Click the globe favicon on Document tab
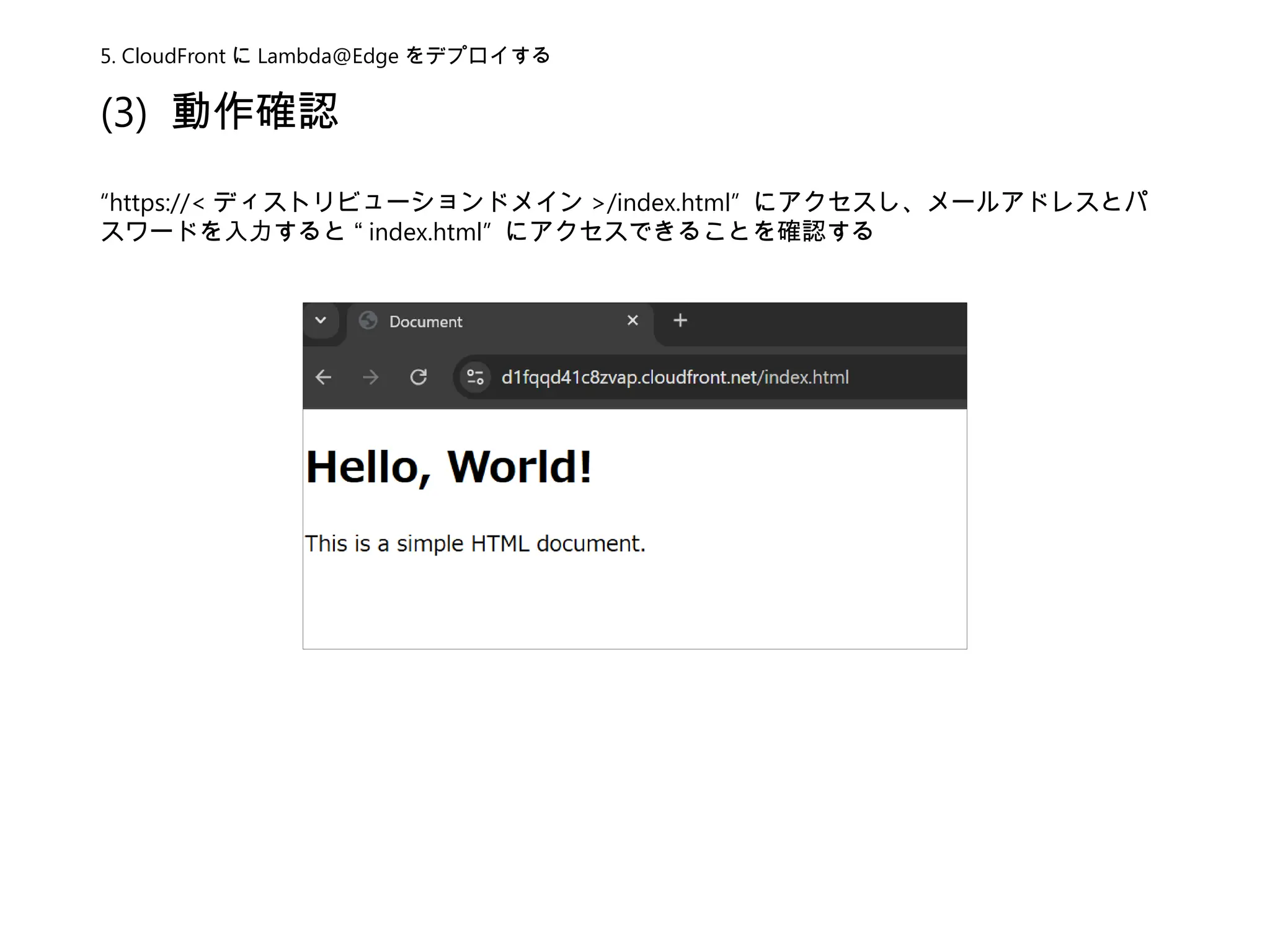 (x=368, y=320)
